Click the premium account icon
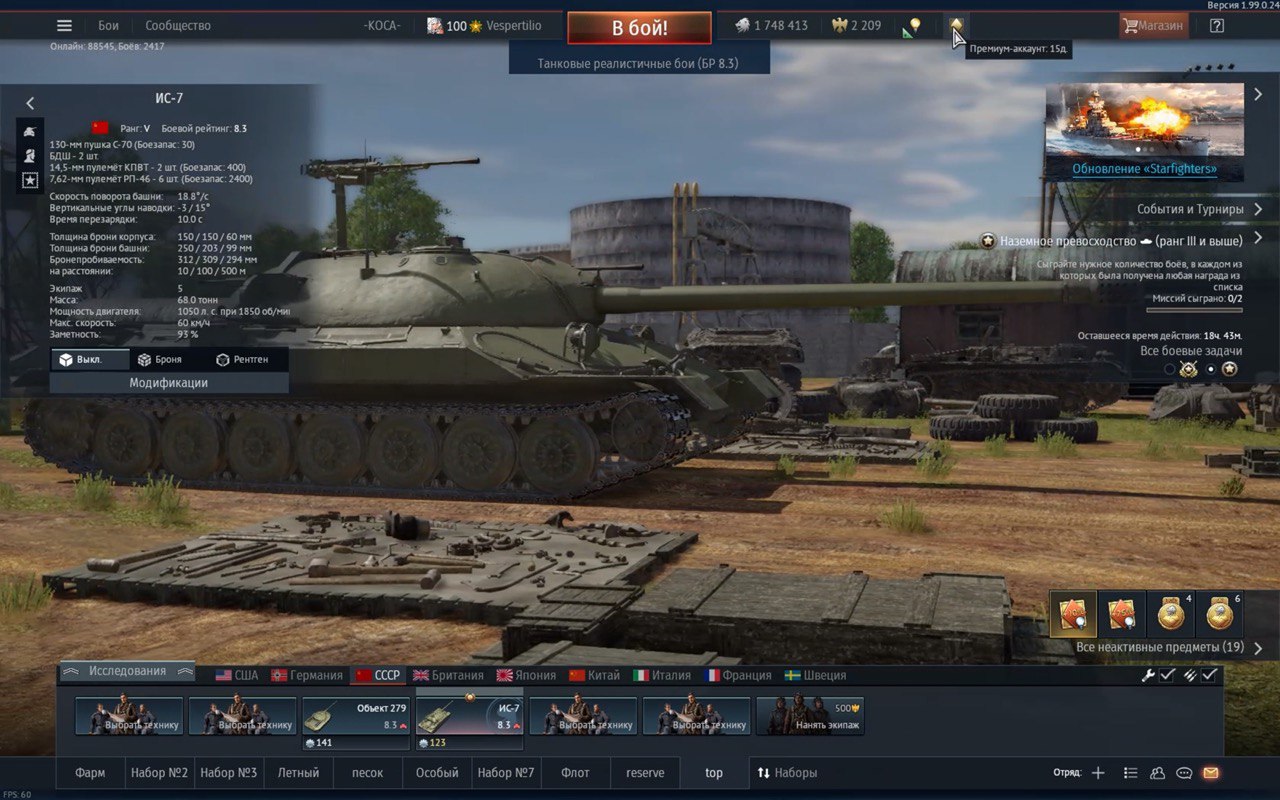Screen dimensions: 1280x800 (x=956, y=26)
